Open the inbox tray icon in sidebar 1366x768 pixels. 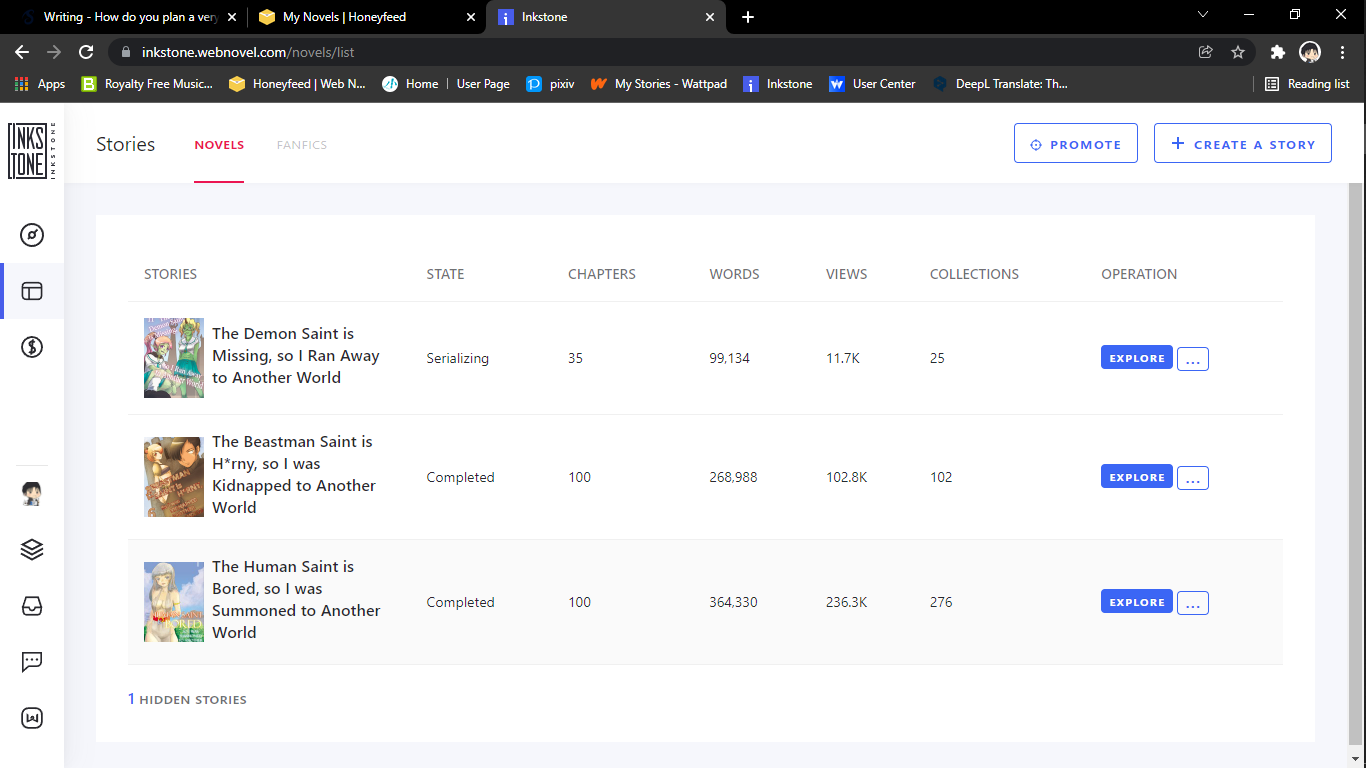click(x=32, y=606)
